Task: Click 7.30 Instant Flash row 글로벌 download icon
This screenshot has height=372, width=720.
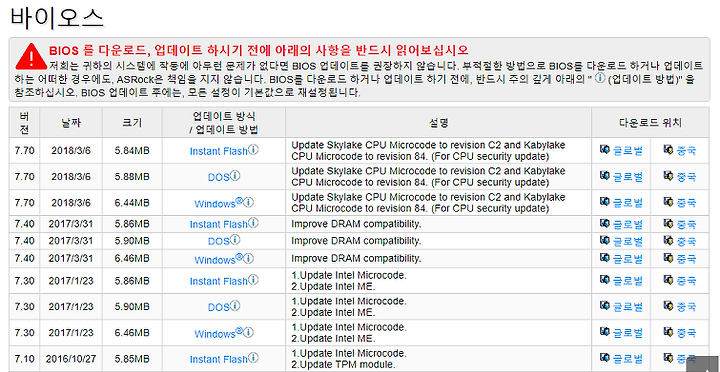Action: point(605,279)
